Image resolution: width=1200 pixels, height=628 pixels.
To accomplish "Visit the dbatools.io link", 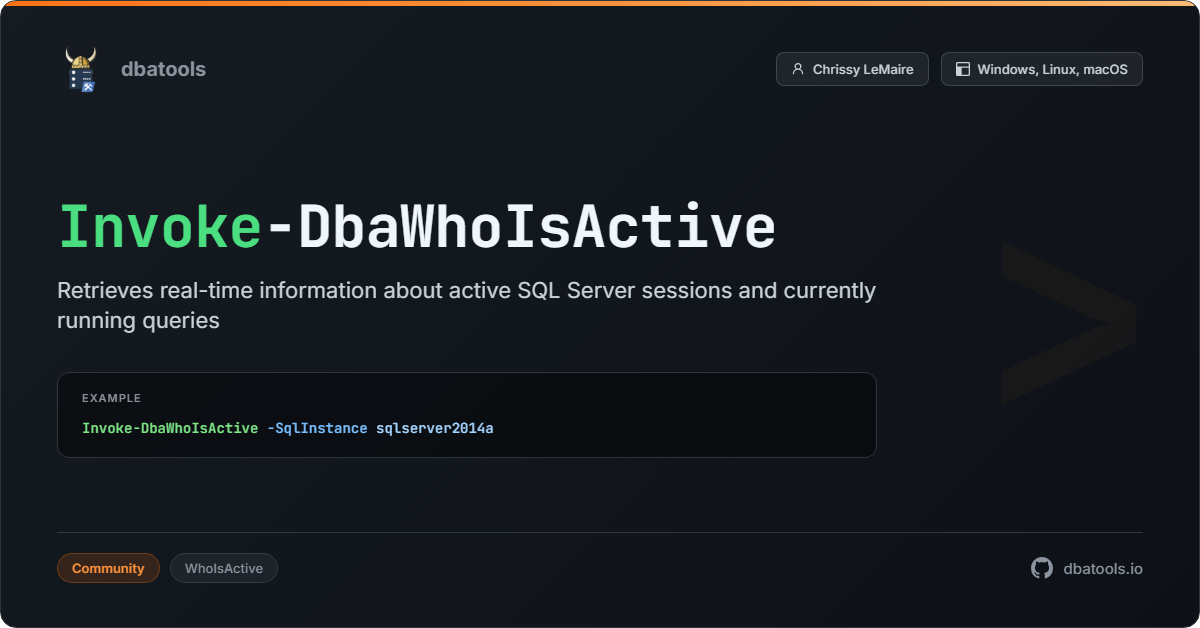I will [1102, 568].
